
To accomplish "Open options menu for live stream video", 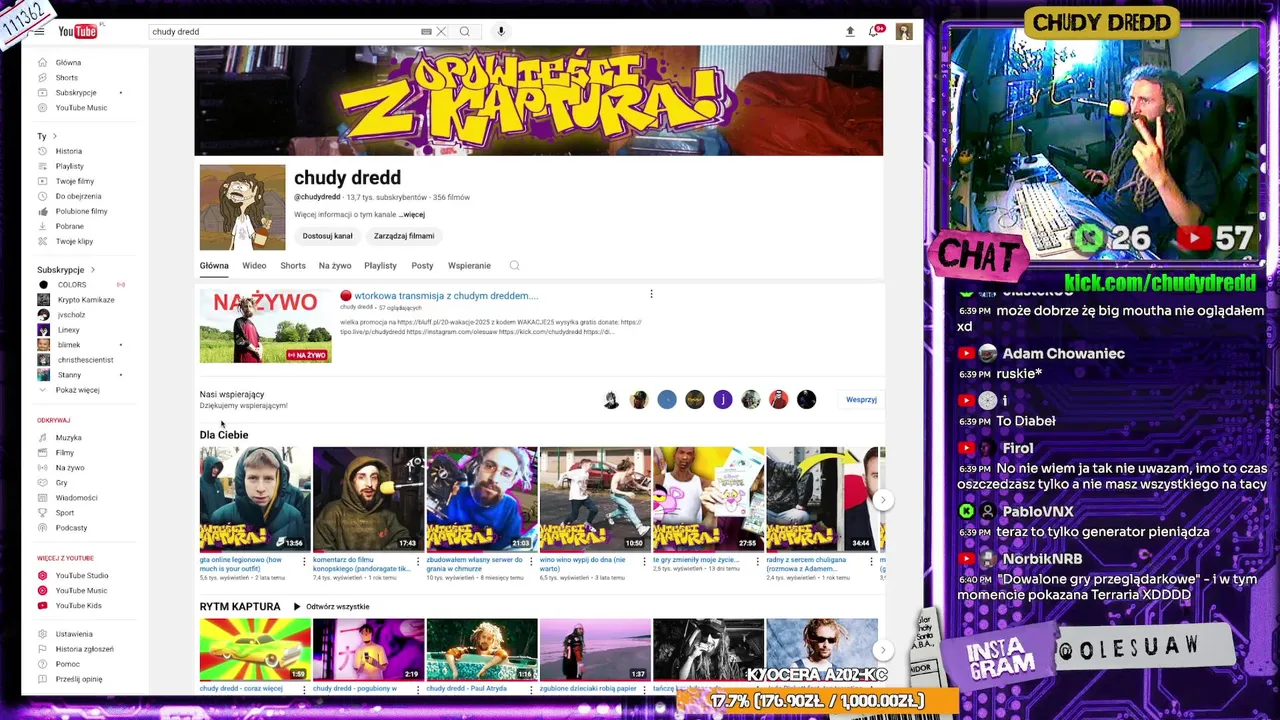I will (651, 294).
